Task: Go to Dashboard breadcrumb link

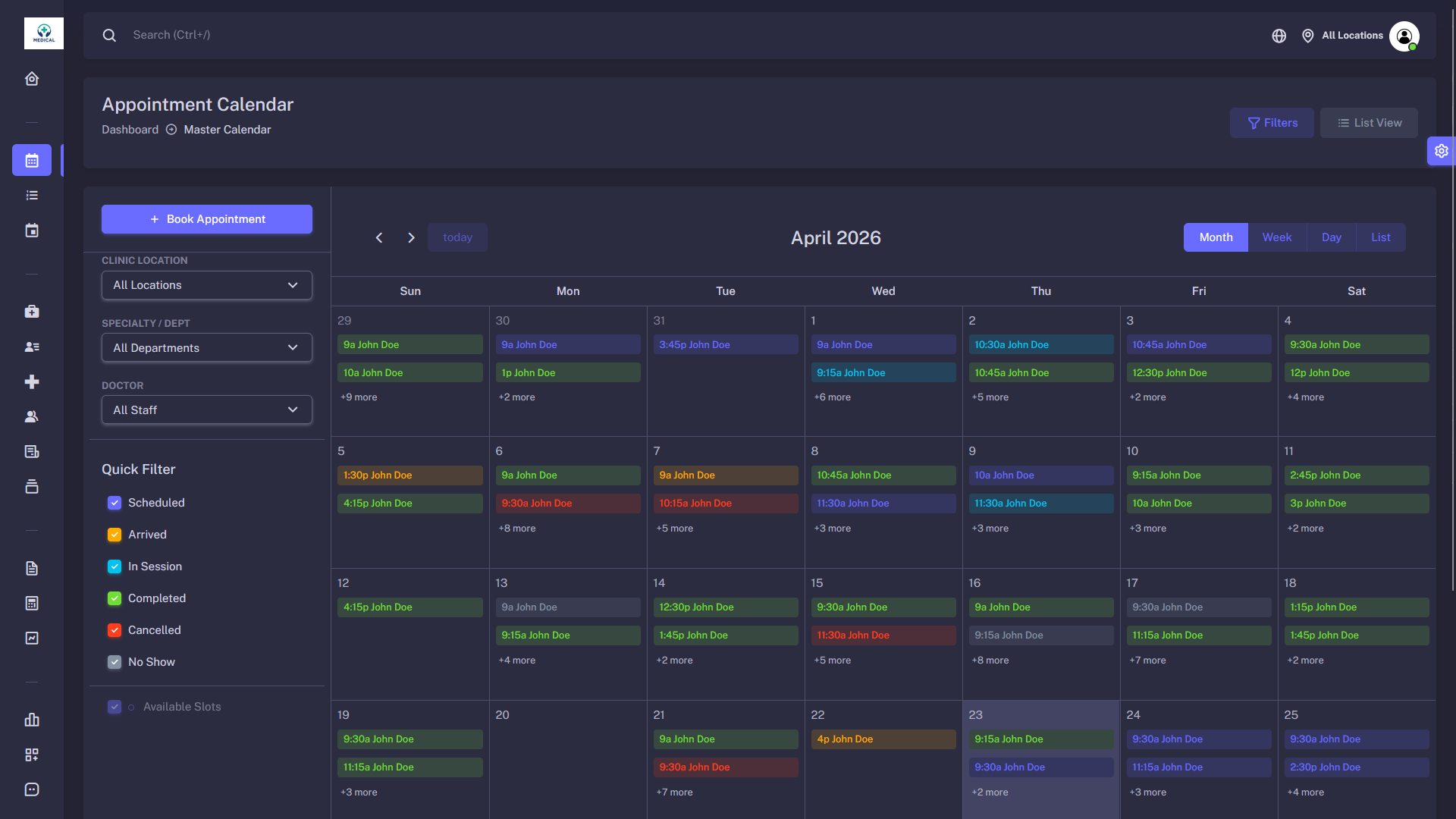Action: coord(130,130)
